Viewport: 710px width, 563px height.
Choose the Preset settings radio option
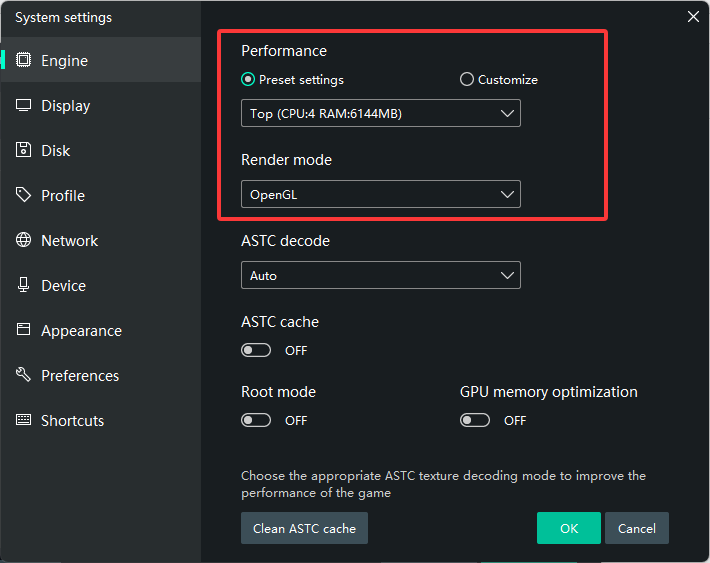click(x=248, y=80)
